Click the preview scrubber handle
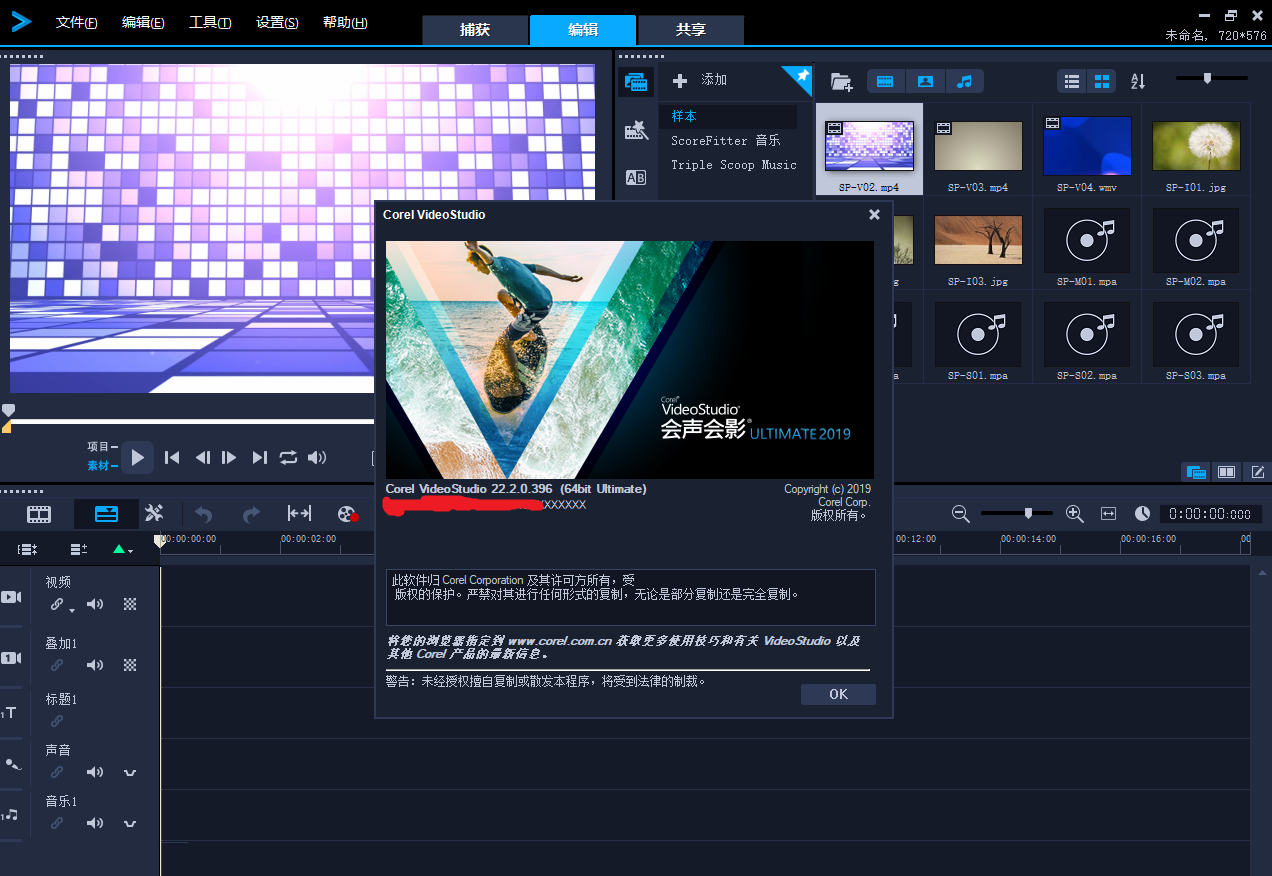 (x=8, y=410)
